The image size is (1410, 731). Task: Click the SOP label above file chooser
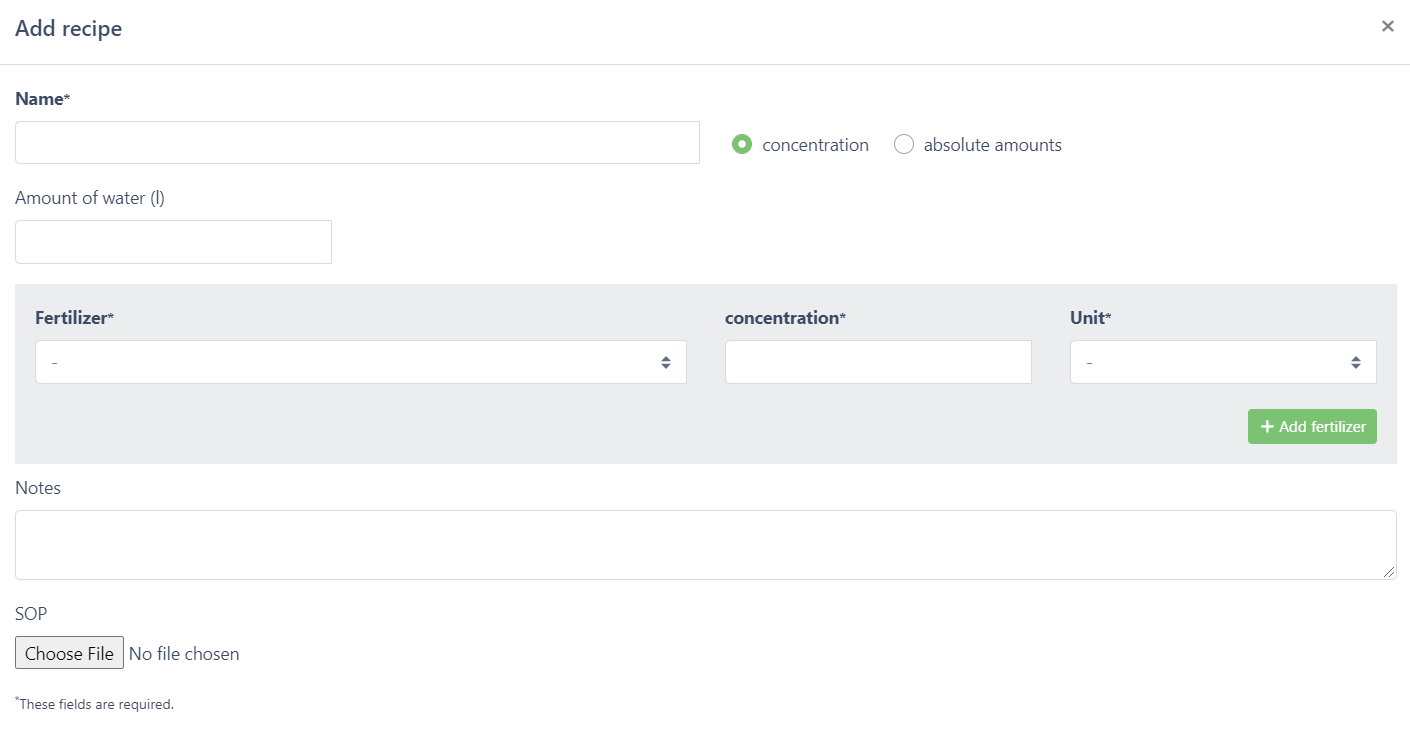point(31,614)
